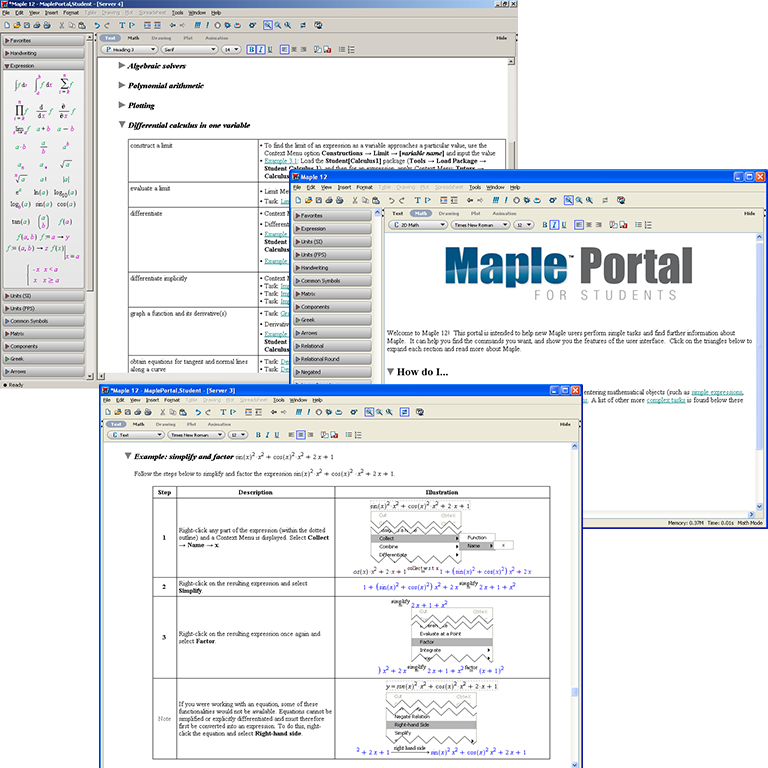The width and height of the screenshot is (768, 768).
Task: Click the integral template in Expression palette
Action: point(21,86)
